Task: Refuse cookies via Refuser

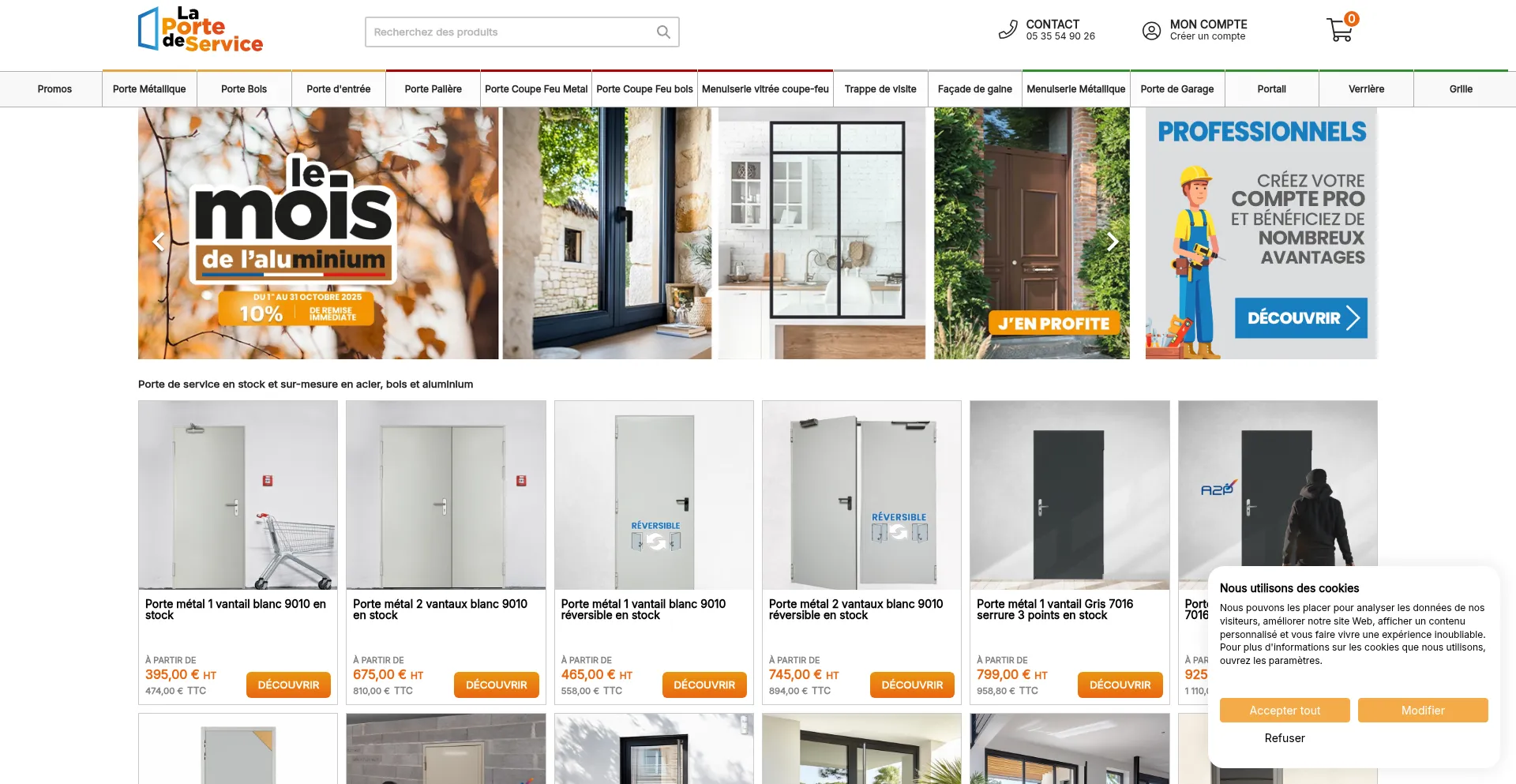Action: (x=1285, y=738)
